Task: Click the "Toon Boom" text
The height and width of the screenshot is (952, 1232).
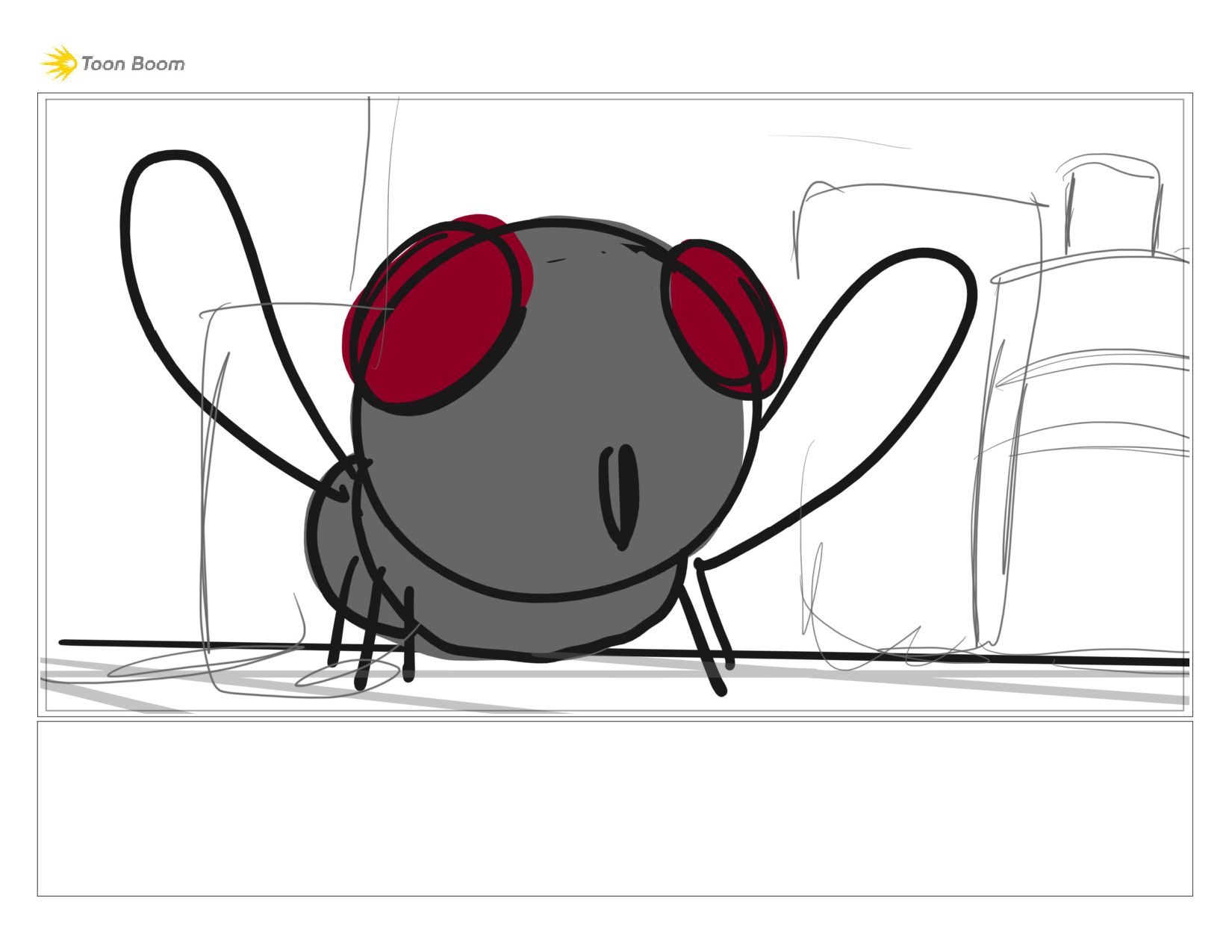Action: [133, 63]
